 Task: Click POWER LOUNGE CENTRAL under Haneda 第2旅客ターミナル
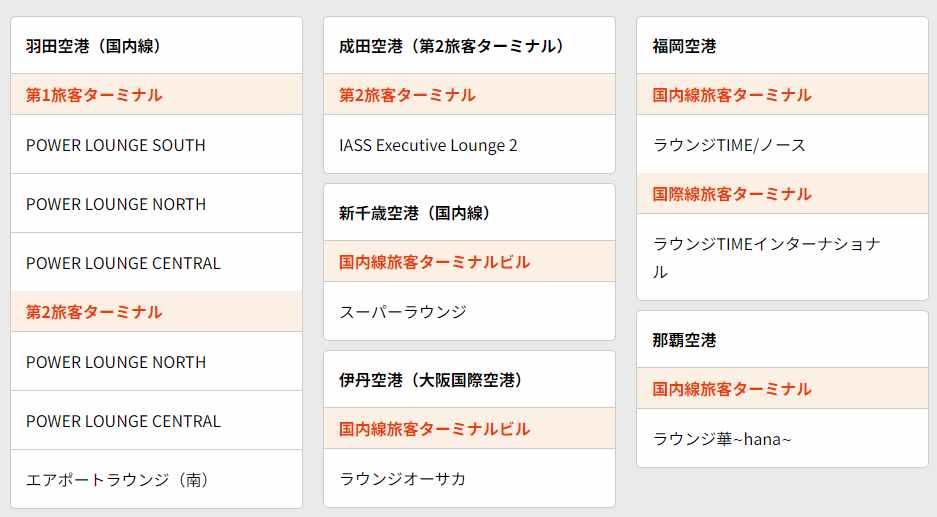[x=123, y=421]
